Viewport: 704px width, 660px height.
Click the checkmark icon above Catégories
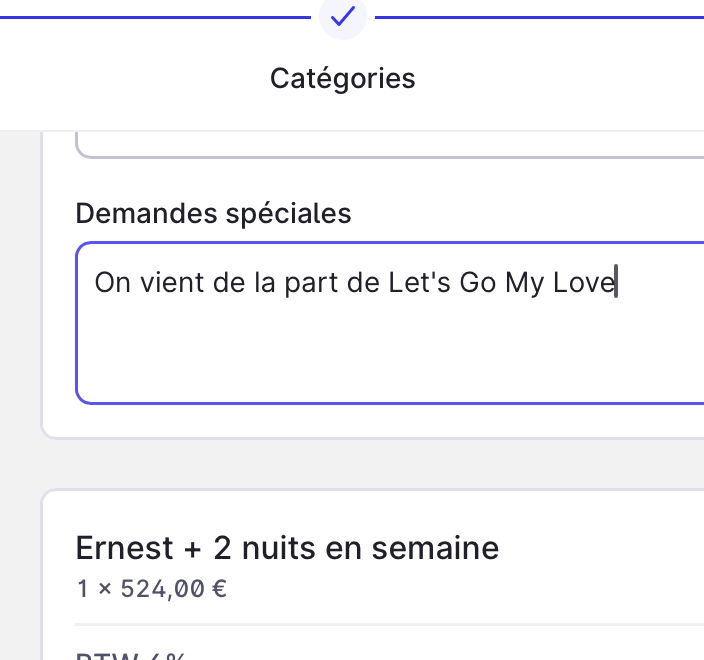pos(343,16)
